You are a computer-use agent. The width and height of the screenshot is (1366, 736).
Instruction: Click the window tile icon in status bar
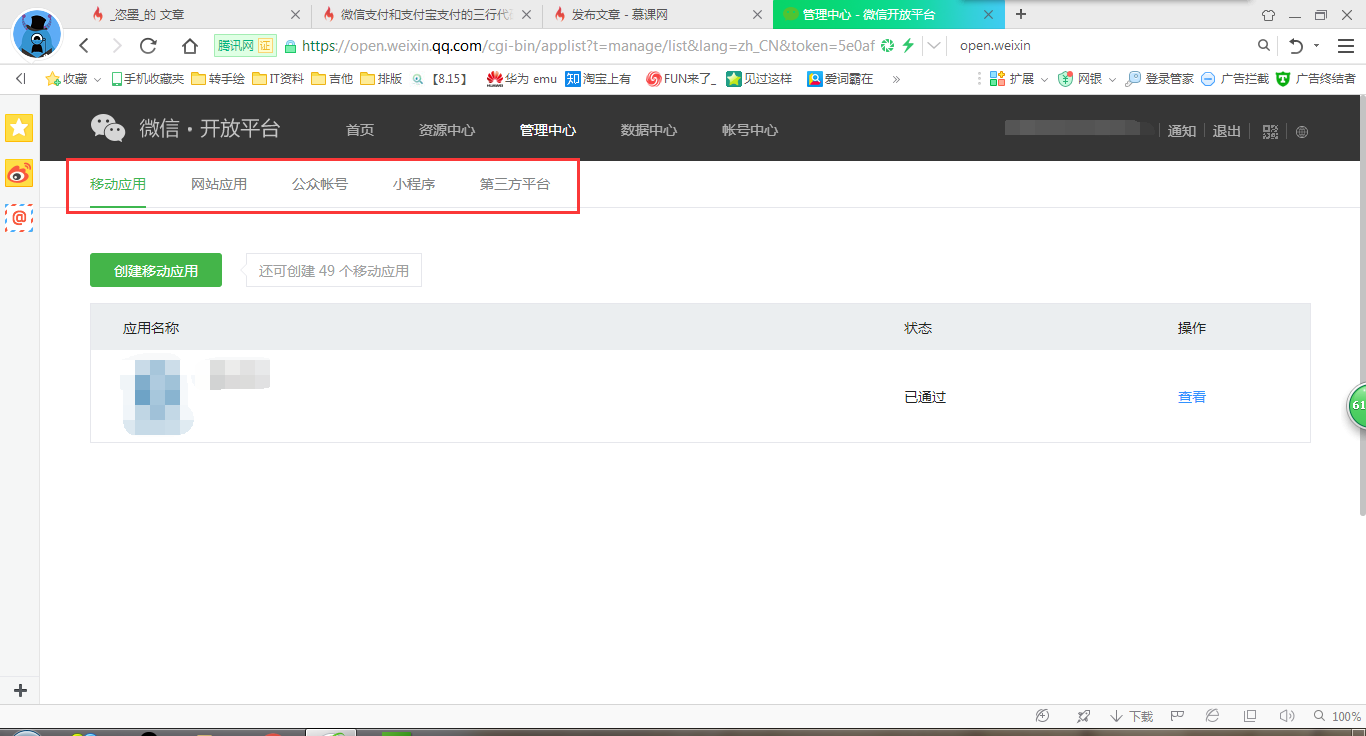coord(1250,716)
